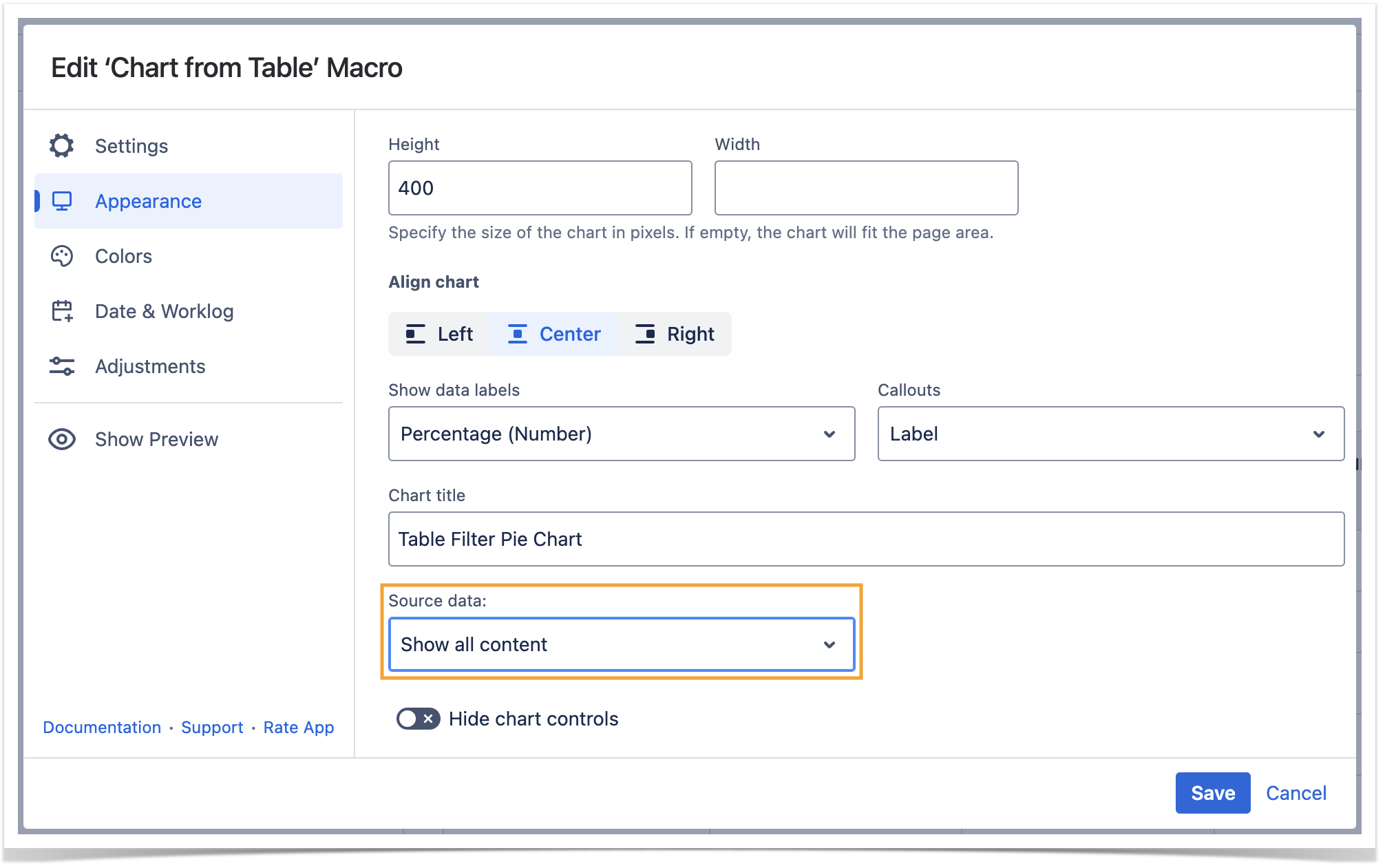This screenshot has height=868, width=1385.
Task: Open the Show data labels dropdown
Action: tap(621, 434)
